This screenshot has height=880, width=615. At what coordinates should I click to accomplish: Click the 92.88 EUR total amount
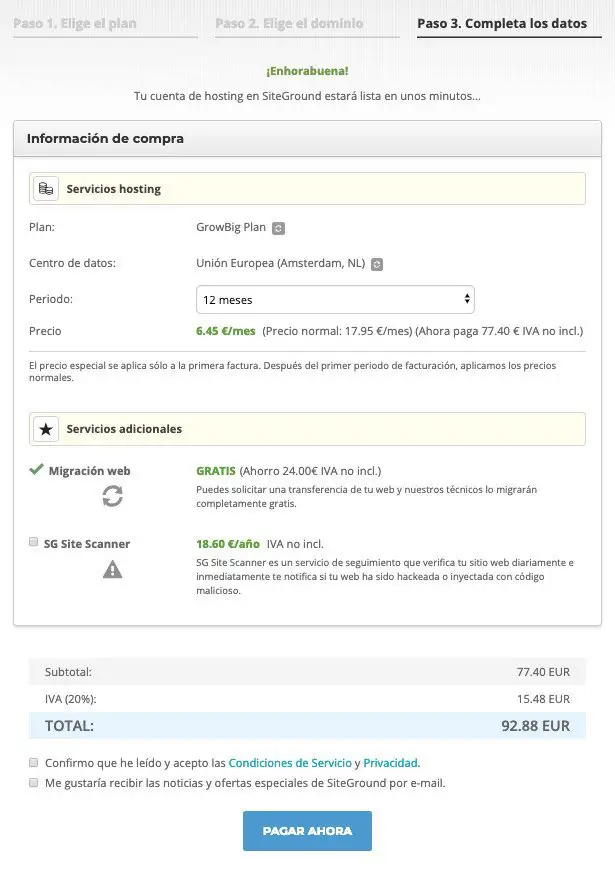click(x=535, y=726)
